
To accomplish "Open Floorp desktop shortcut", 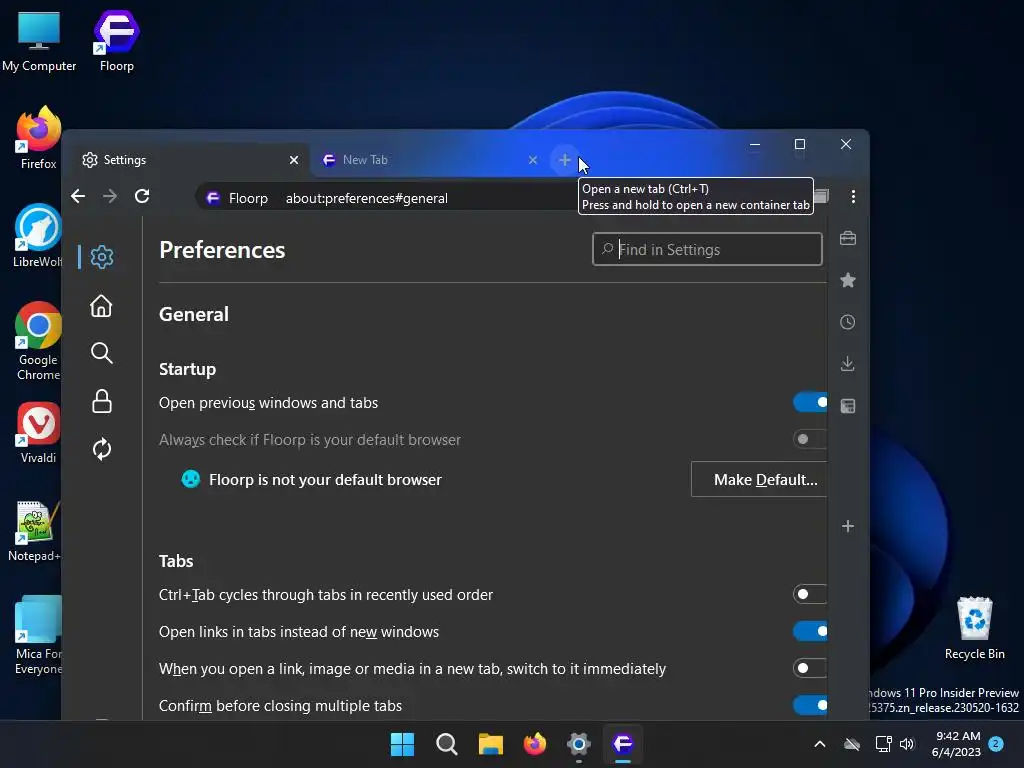I will coord(116,40).
